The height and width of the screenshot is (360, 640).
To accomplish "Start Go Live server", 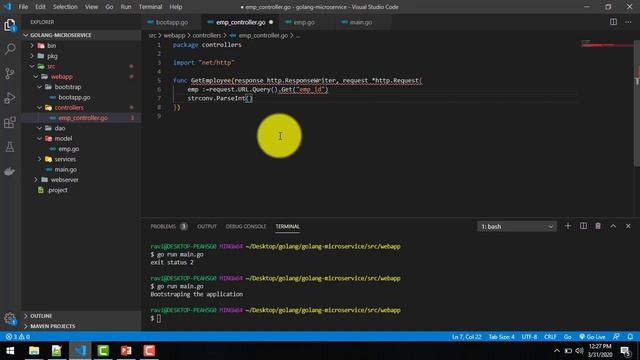I will 592,337.
